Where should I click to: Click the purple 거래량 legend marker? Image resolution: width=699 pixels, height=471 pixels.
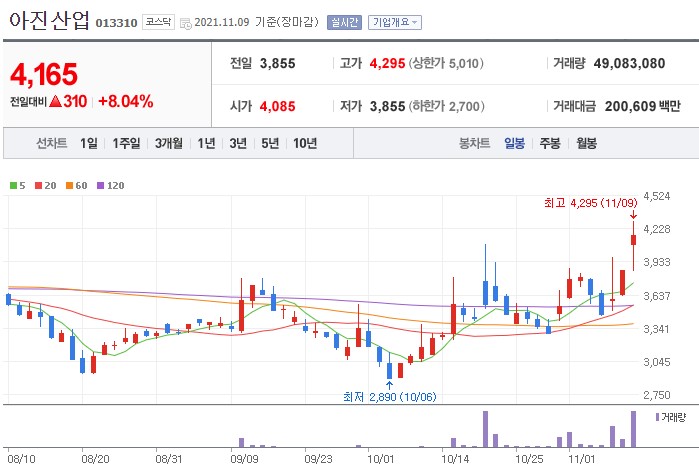(x=657, y=418)
